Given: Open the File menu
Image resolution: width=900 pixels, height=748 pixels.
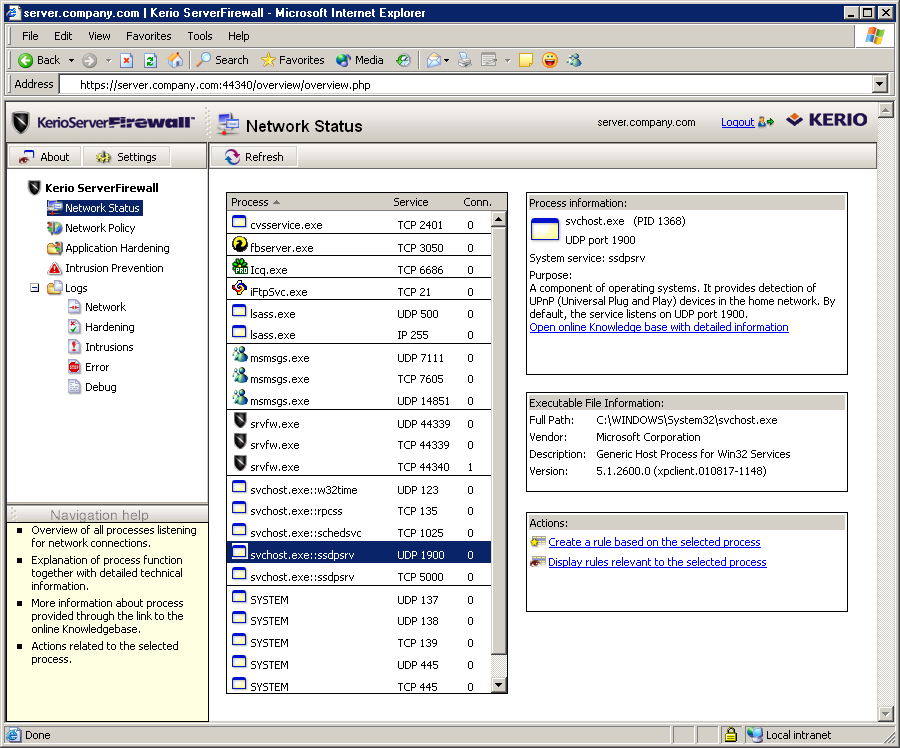Looking at the screenshot, I should tap(30, 36).
